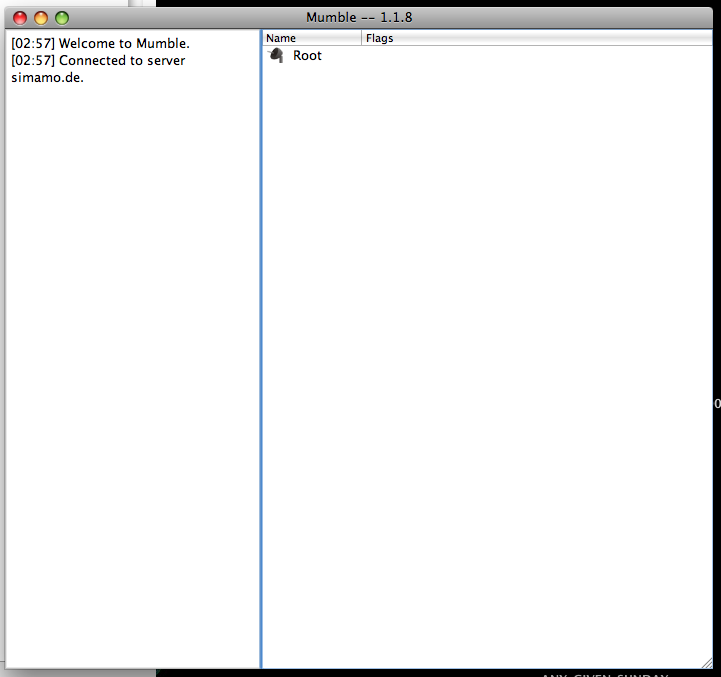Screen dimensions: 721x677
Task: Close the Mumble window with red button
Action: click(20, 18)
